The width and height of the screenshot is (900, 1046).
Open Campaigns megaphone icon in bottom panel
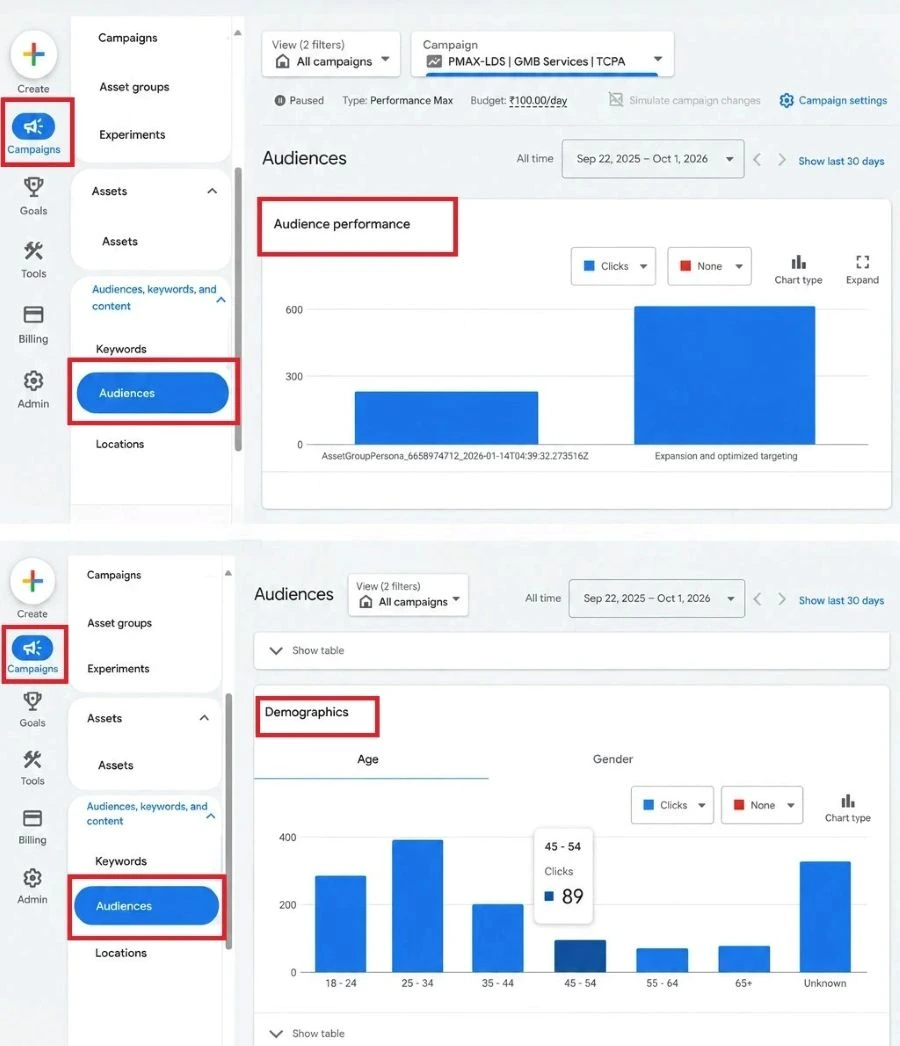tap(32, 648)
